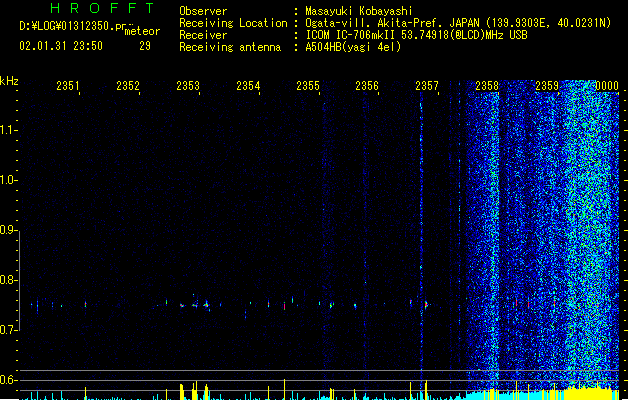
Task: Click time marker 2359
Action: [x=547, y=86]
